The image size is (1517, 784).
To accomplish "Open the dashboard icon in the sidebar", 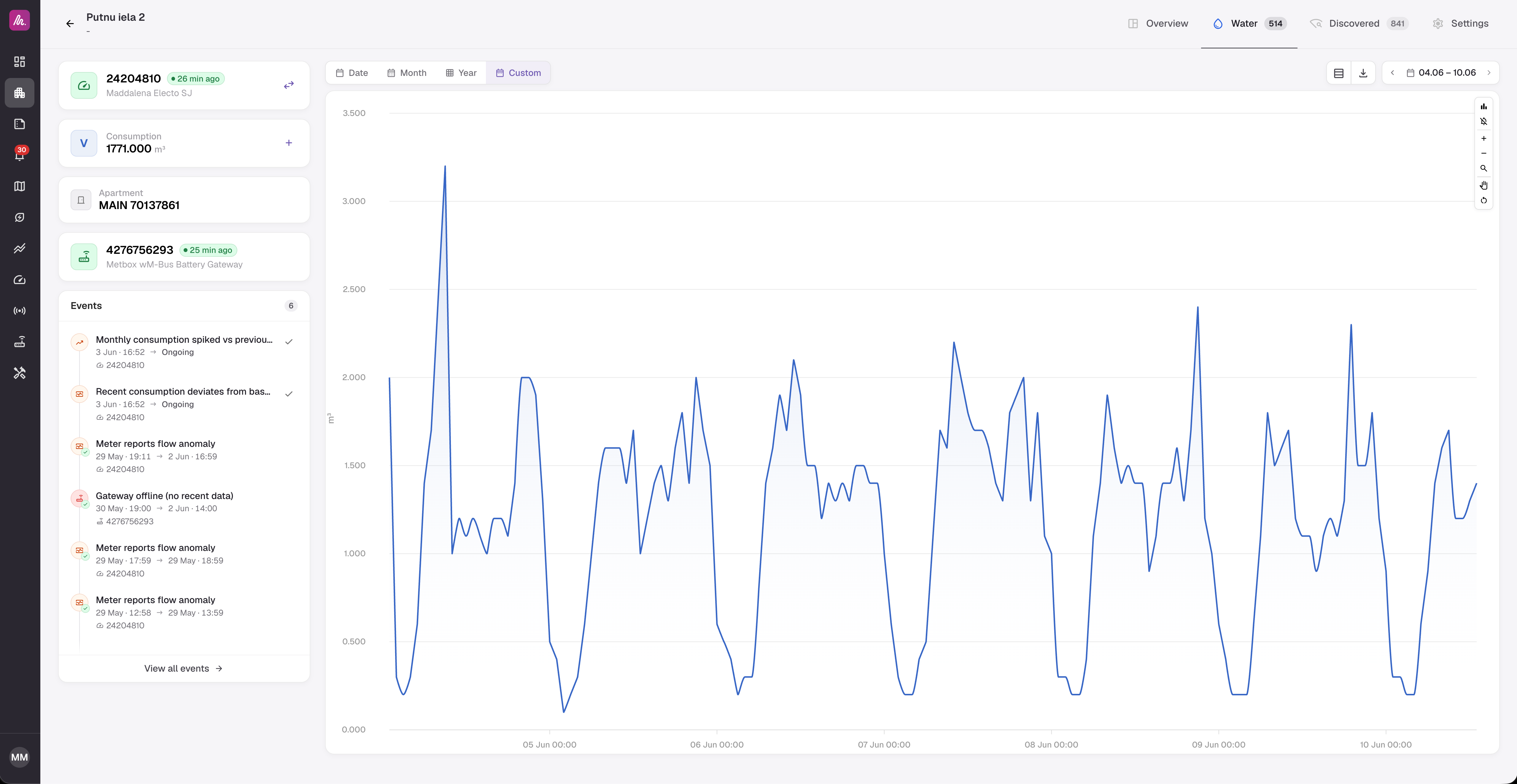I will pyautogui.click(x=20, y=62).
